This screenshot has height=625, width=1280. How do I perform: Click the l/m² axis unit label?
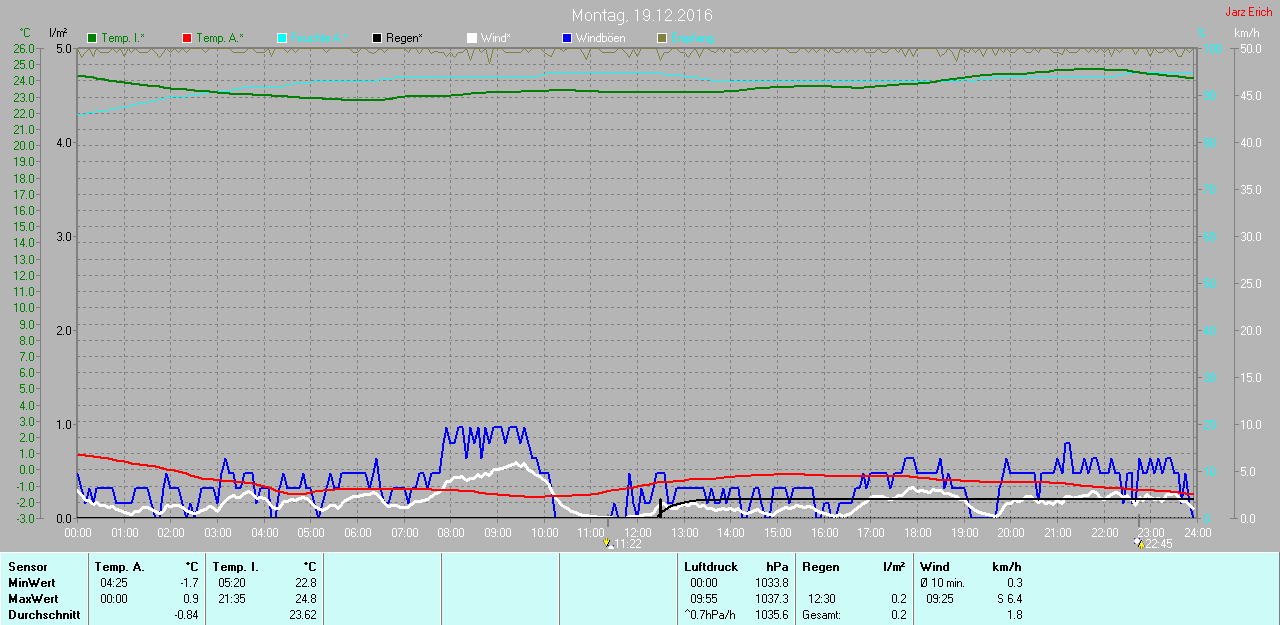[x=58, y=33]
